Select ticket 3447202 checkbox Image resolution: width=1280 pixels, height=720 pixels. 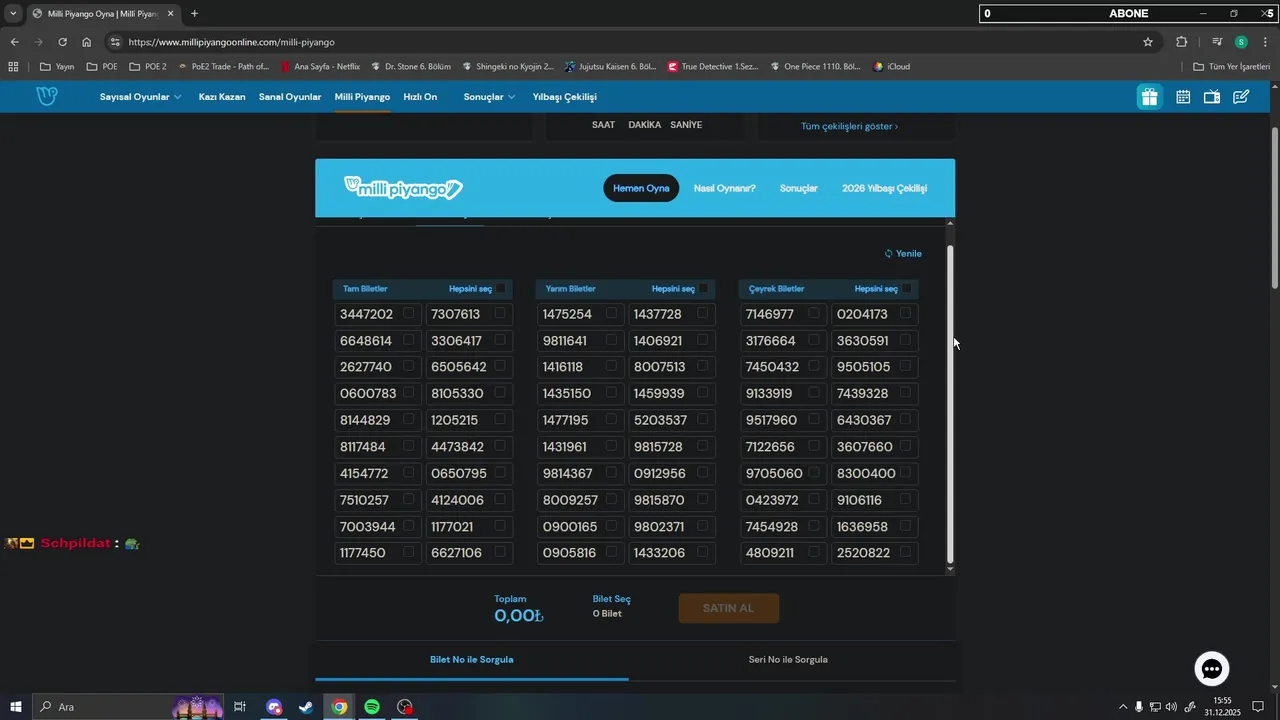(408, 313)
